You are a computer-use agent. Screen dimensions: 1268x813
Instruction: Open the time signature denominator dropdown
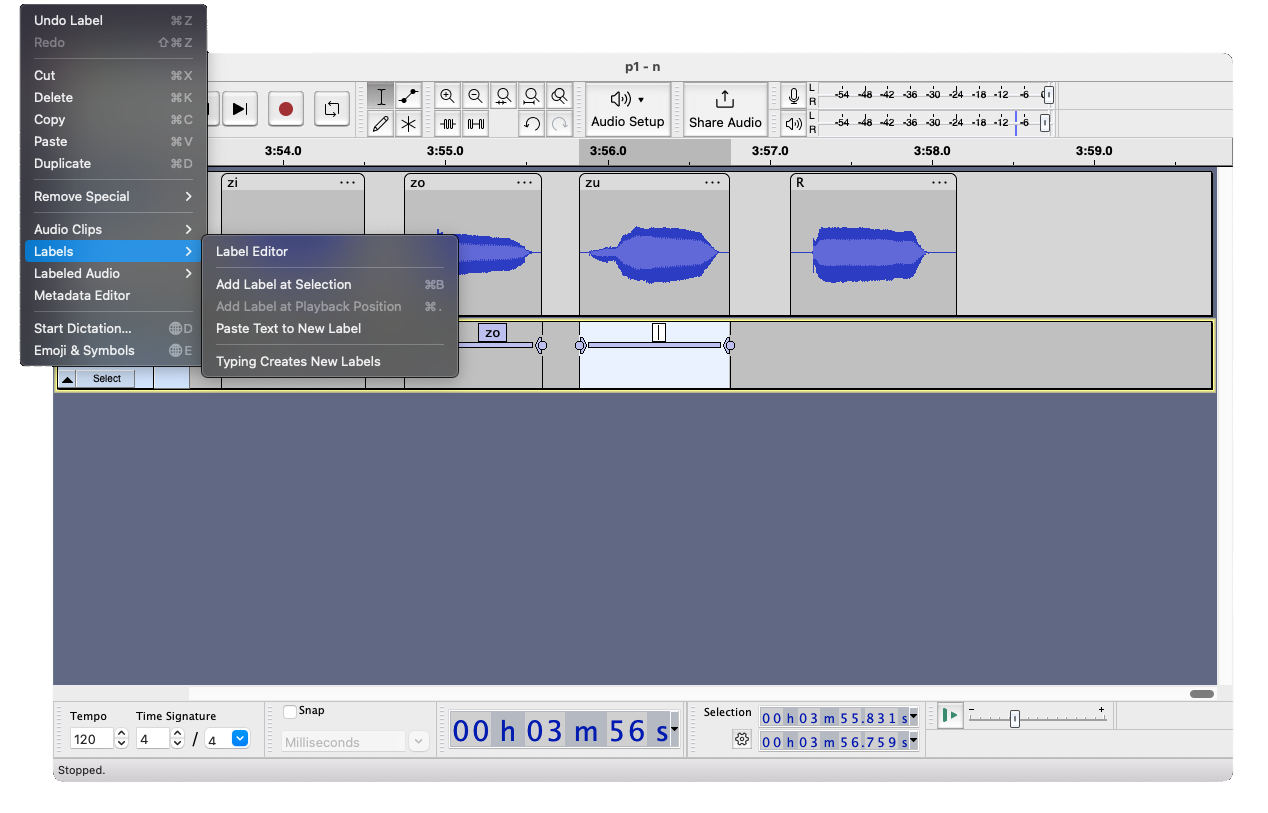point(240,739)
